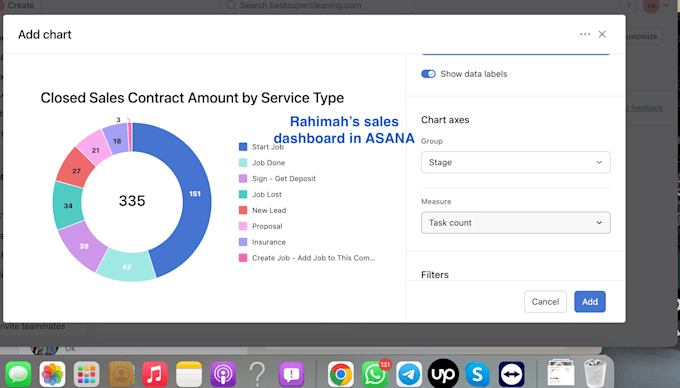Click the New Lead legend swatch
This screenshot has height=388, width=680.
pyautogui.click(x=243, y=210)
